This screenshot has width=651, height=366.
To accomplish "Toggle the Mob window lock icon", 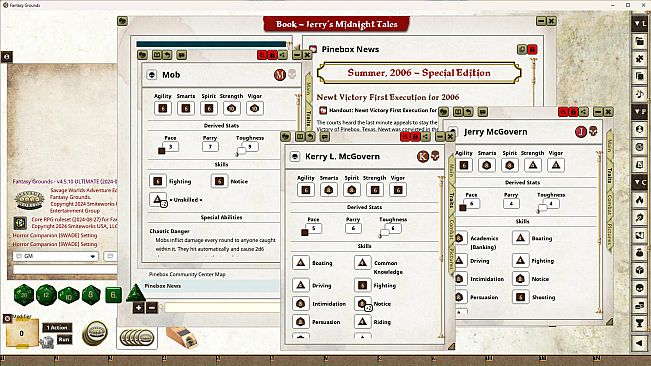I will click(x=272, y=55).
